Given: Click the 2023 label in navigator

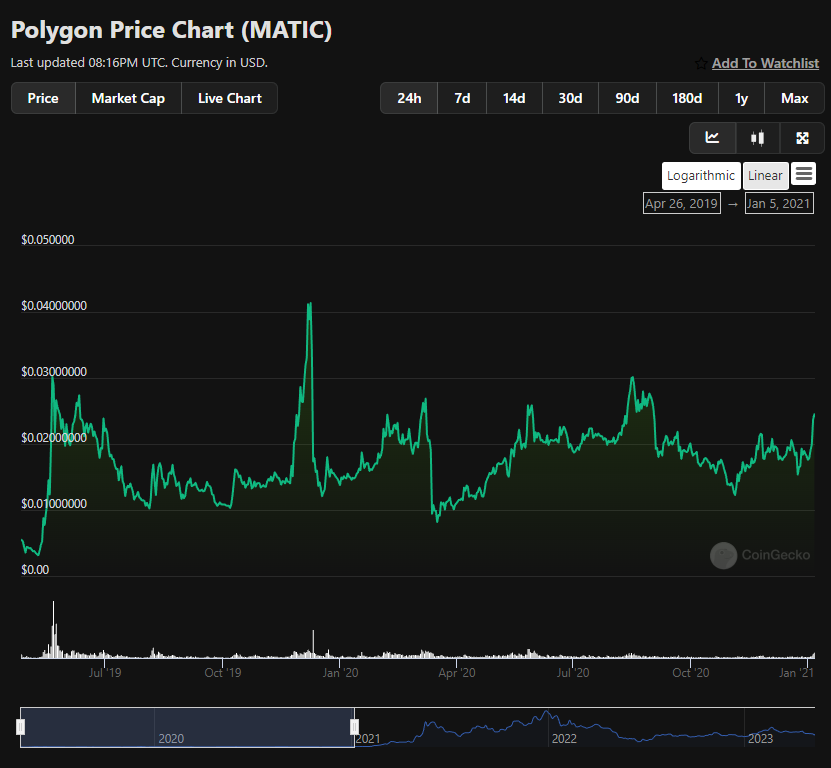Looking at the screenshot, I should coord(760,738).
